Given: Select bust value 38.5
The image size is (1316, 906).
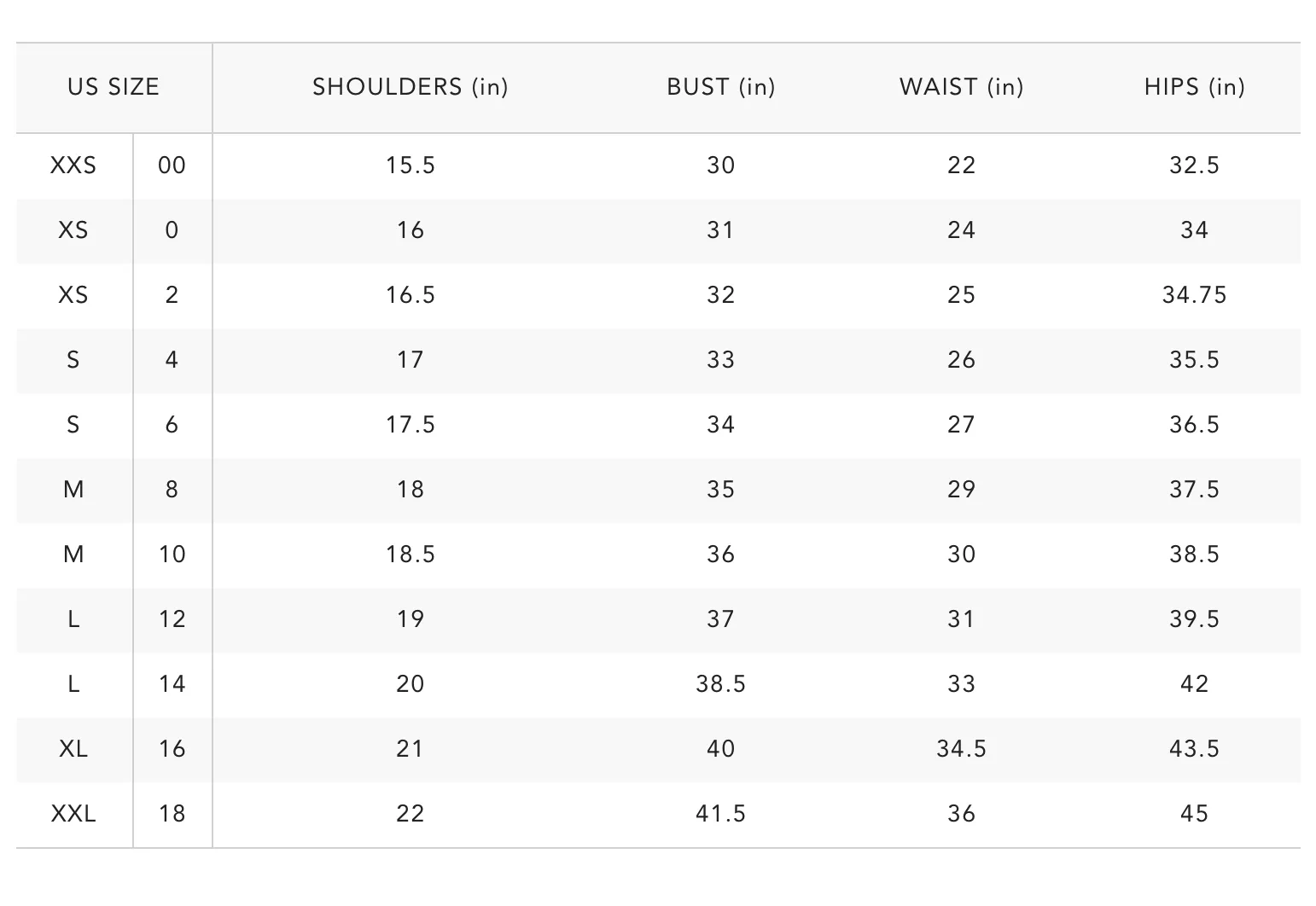Looking at the screenshot, I should coord(720,684).
